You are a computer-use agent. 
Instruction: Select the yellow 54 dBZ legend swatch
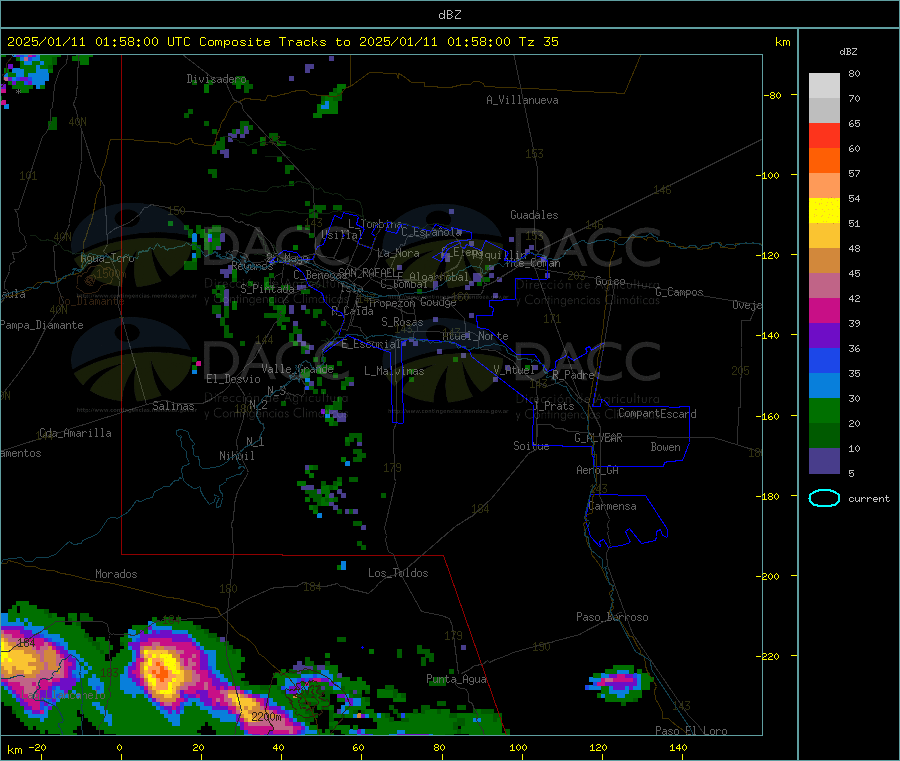[x=824, y=211]
